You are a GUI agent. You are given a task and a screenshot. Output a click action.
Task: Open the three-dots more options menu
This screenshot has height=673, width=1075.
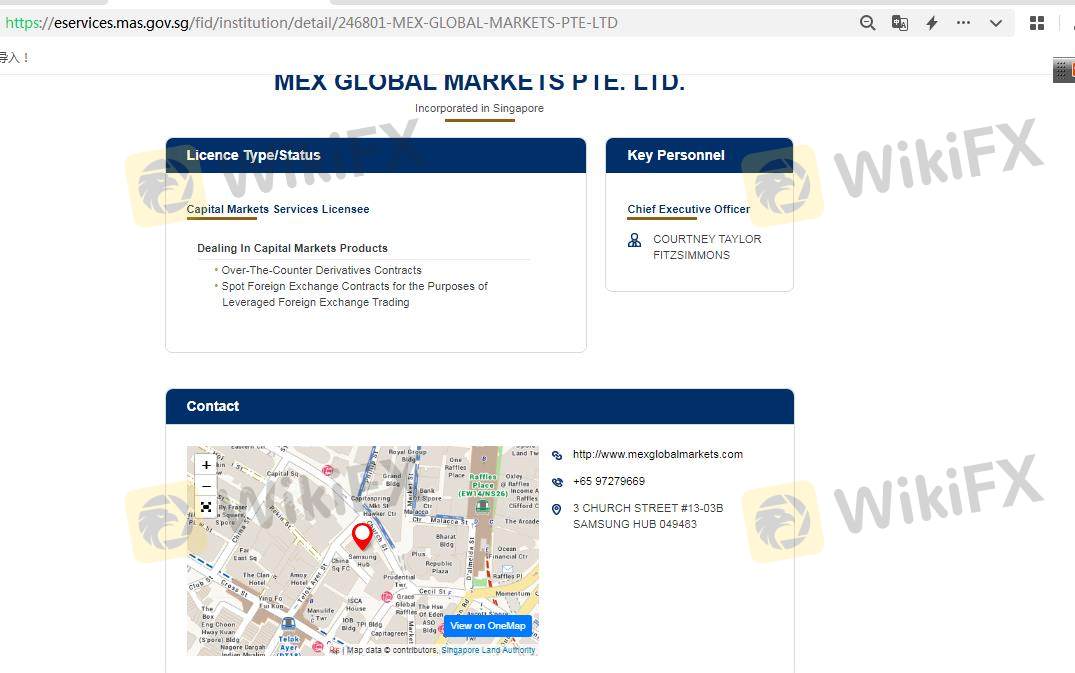[963, 23]
